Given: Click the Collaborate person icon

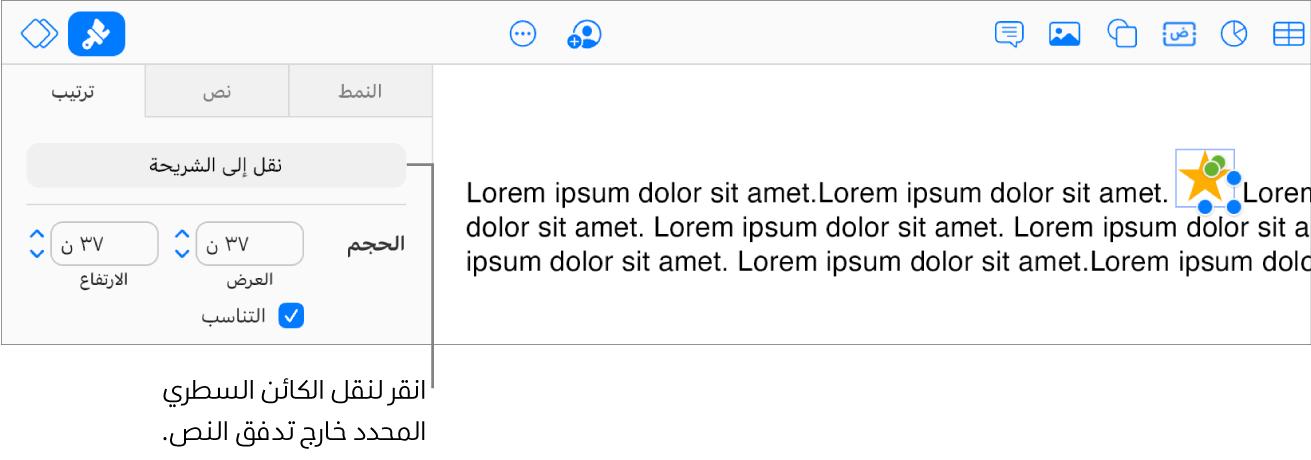Looking at the screenshot, I should (x=584, y=35).
